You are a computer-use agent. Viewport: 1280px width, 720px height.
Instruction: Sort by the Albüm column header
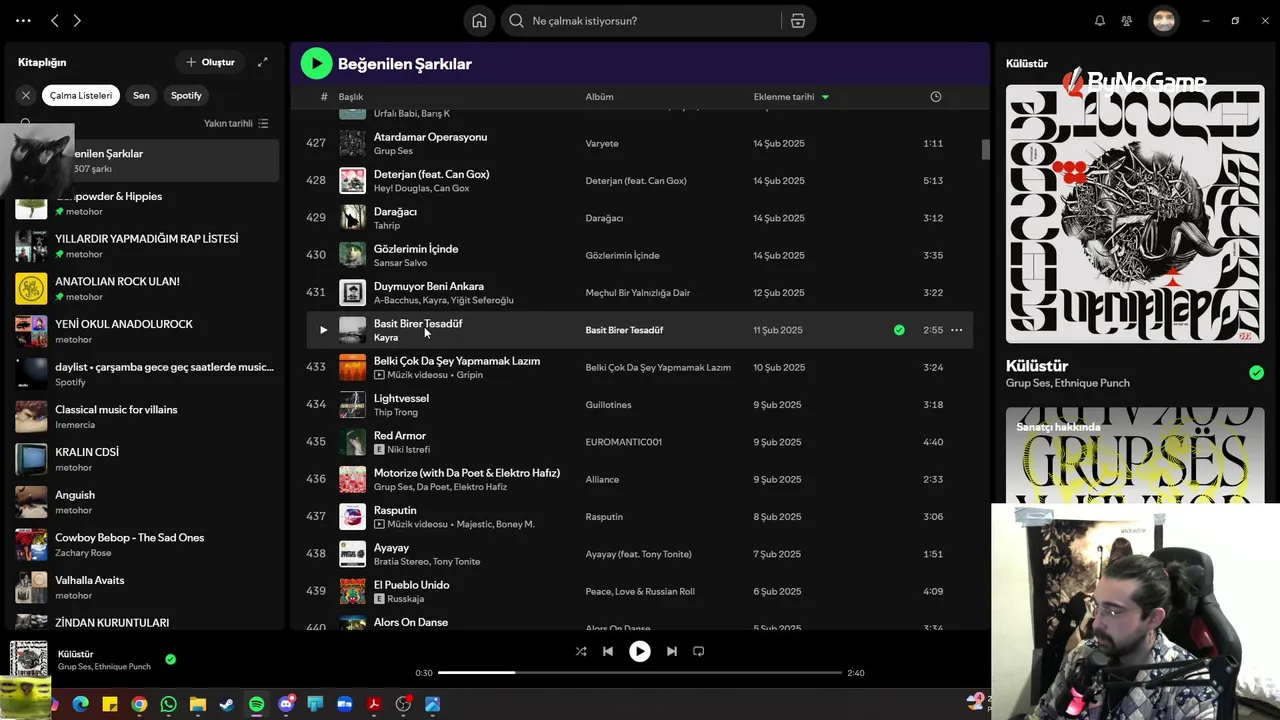point(599,97)
